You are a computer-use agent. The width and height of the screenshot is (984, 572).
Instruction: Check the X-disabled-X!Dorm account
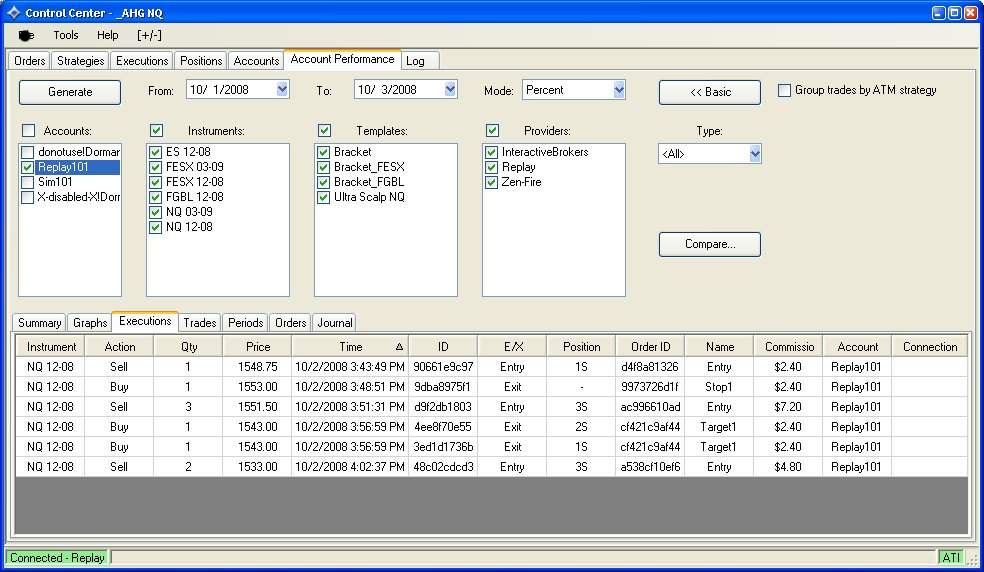pos(27,197)
